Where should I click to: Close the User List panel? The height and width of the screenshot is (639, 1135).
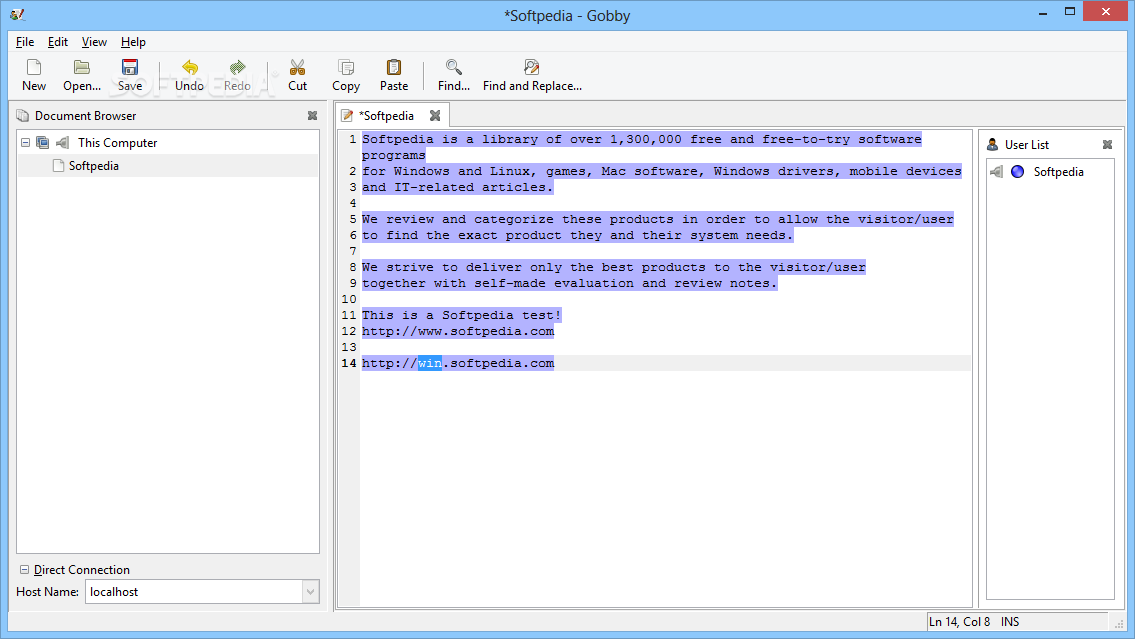(1107, 145)
